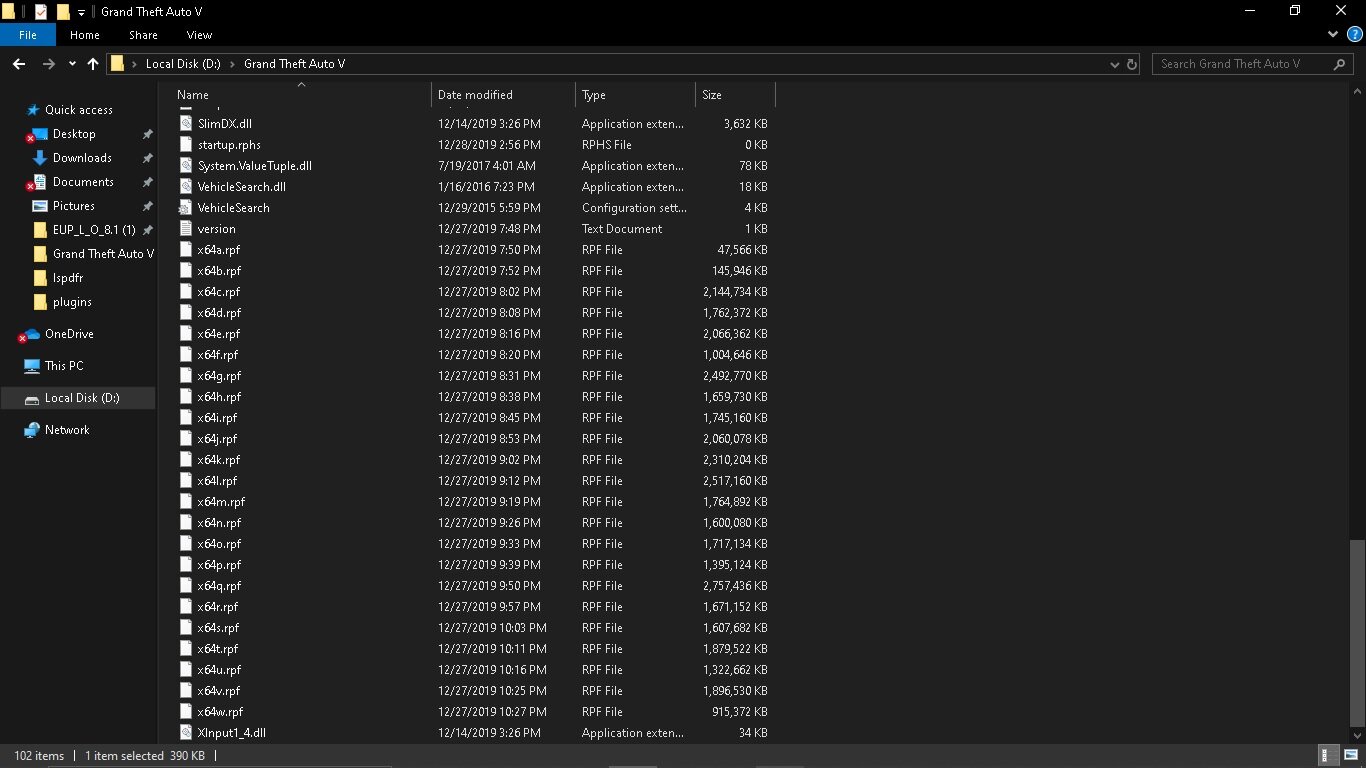The width and height of the screenshot is (1366, 768).
Task: Open Network in the navigation pane
Action: (67, 430)
